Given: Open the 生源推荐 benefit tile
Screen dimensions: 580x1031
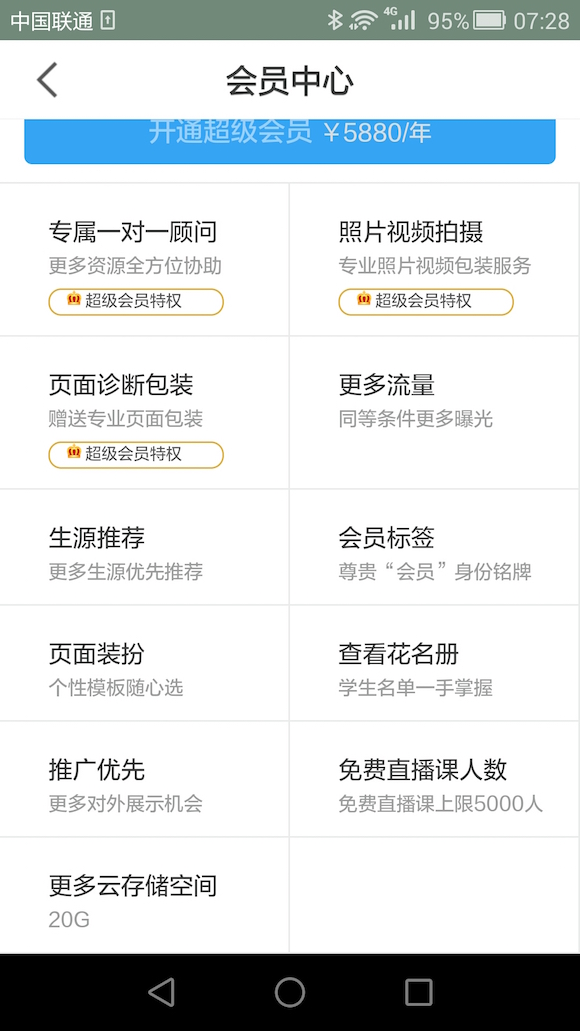Looking at the screenshot, I should tap(145, 547).
